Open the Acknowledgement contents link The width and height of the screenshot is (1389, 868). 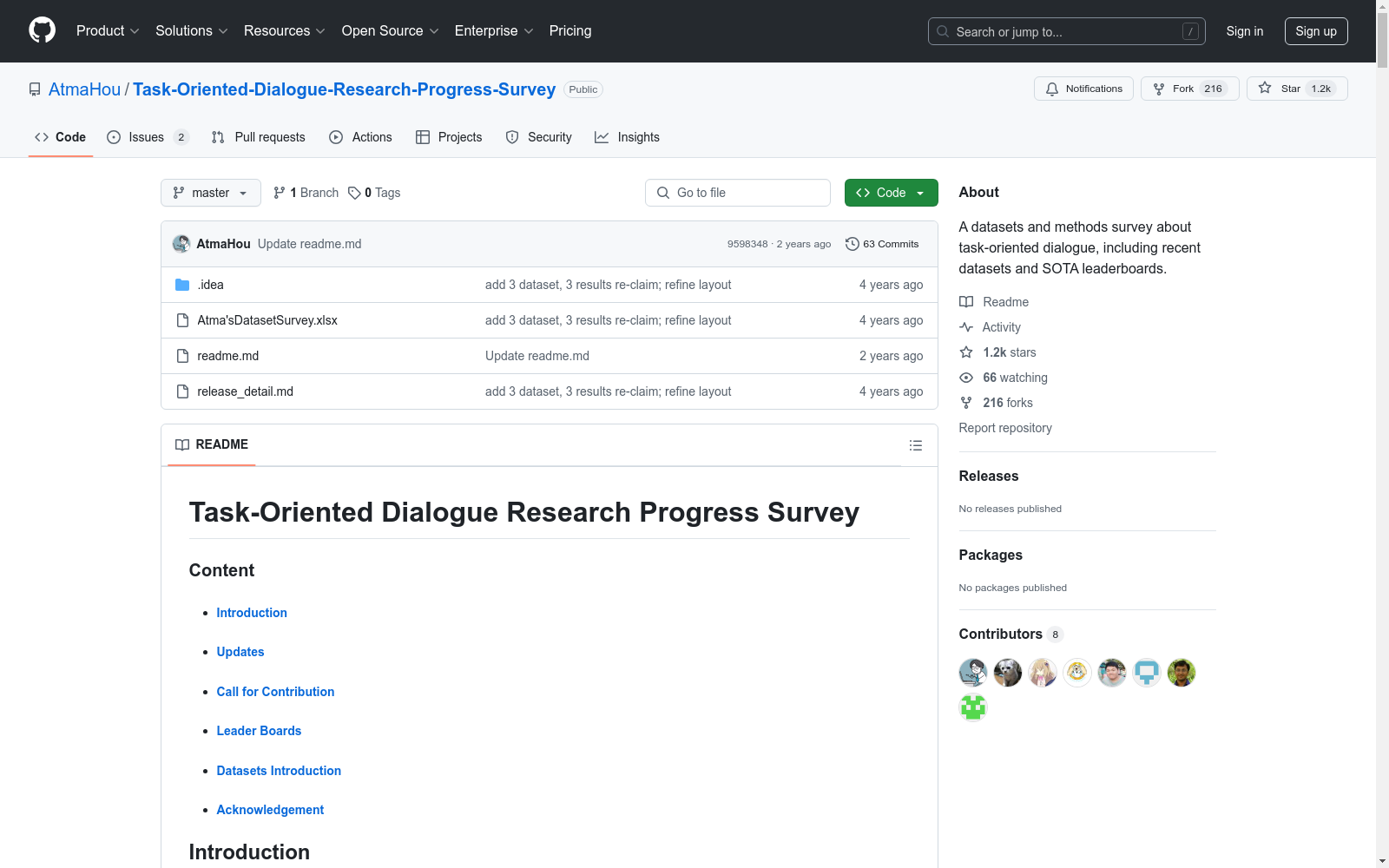click(x=270, y=810)
